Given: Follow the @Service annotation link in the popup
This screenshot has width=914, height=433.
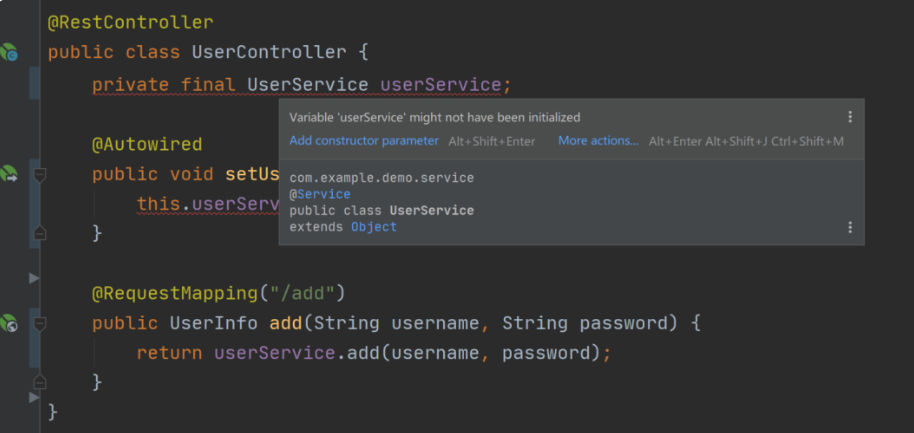Looking at the screenshot, I should [320, 194].
